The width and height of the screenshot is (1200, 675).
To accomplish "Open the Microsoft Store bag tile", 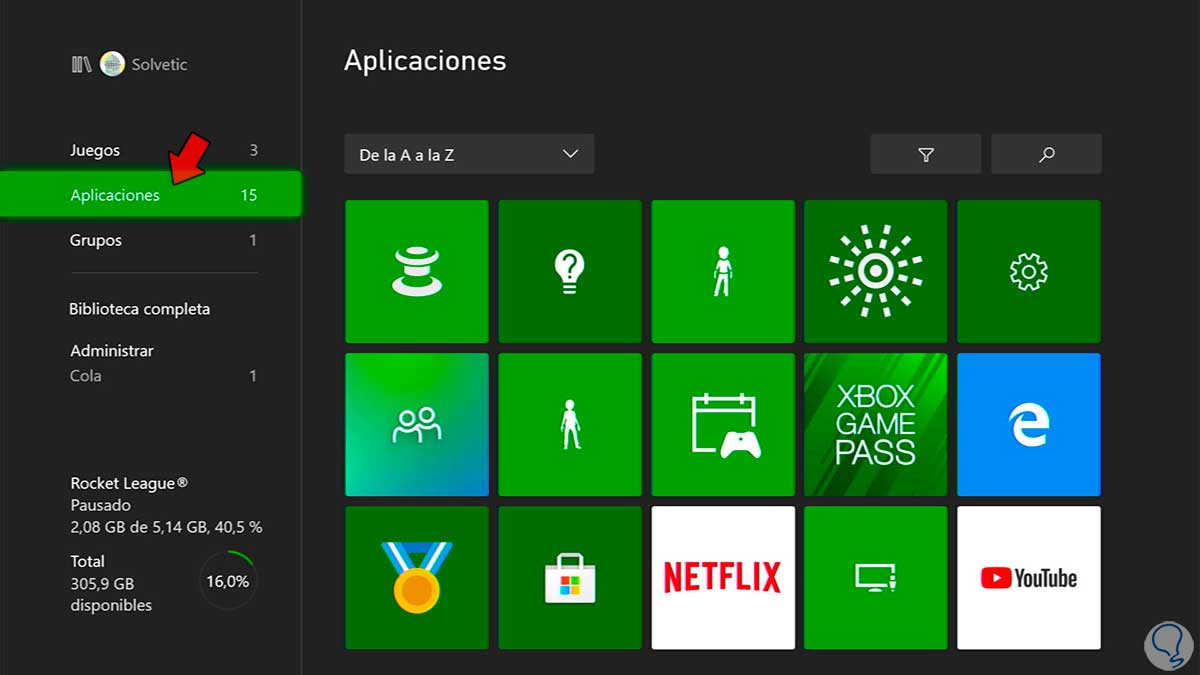I will (570, 577).
